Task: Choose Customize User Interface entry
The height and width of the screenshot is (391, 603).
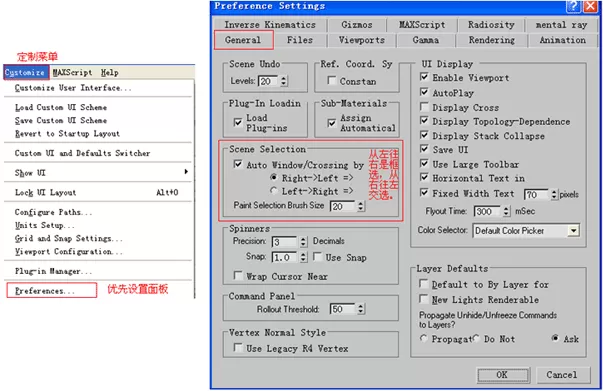Action: pos(73,88)
